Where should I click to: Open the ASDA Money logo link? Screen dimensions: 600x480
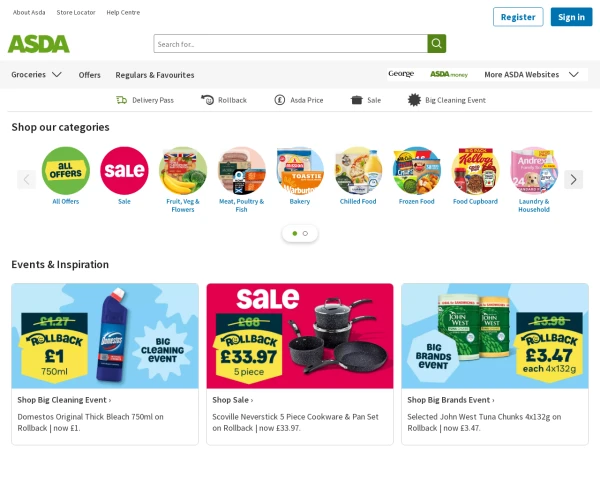(x=449, y=74)
